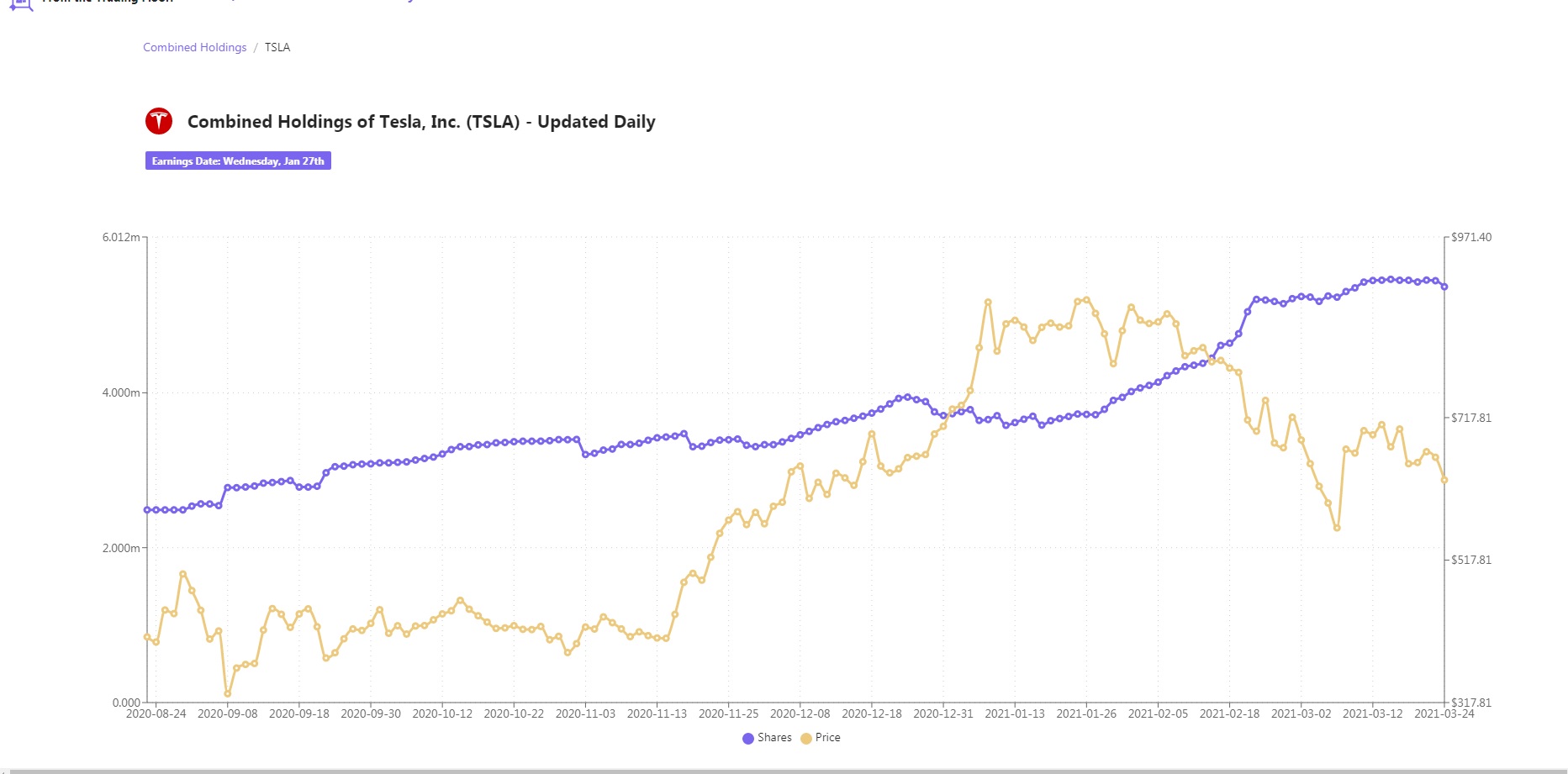Toggle the Shares series via its legend label
This screenshot has width=1568, height=774.
click(774, 737)
